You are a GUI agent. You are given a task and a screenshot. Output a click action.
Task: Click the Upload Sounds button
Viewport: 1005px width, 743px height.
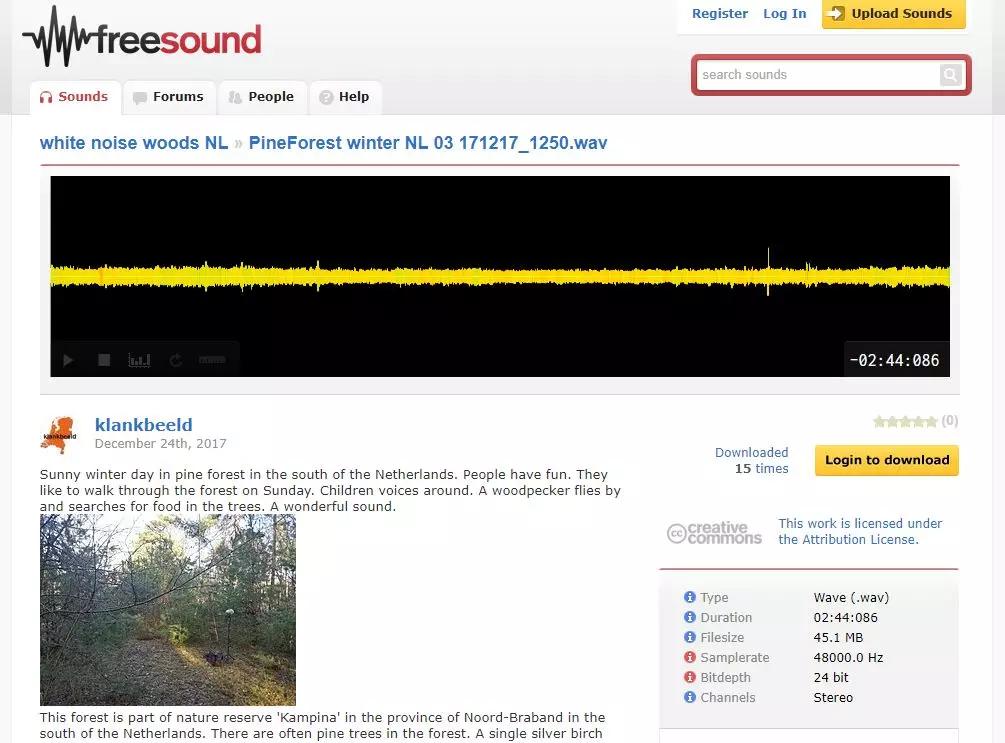[x=893, y=13]
